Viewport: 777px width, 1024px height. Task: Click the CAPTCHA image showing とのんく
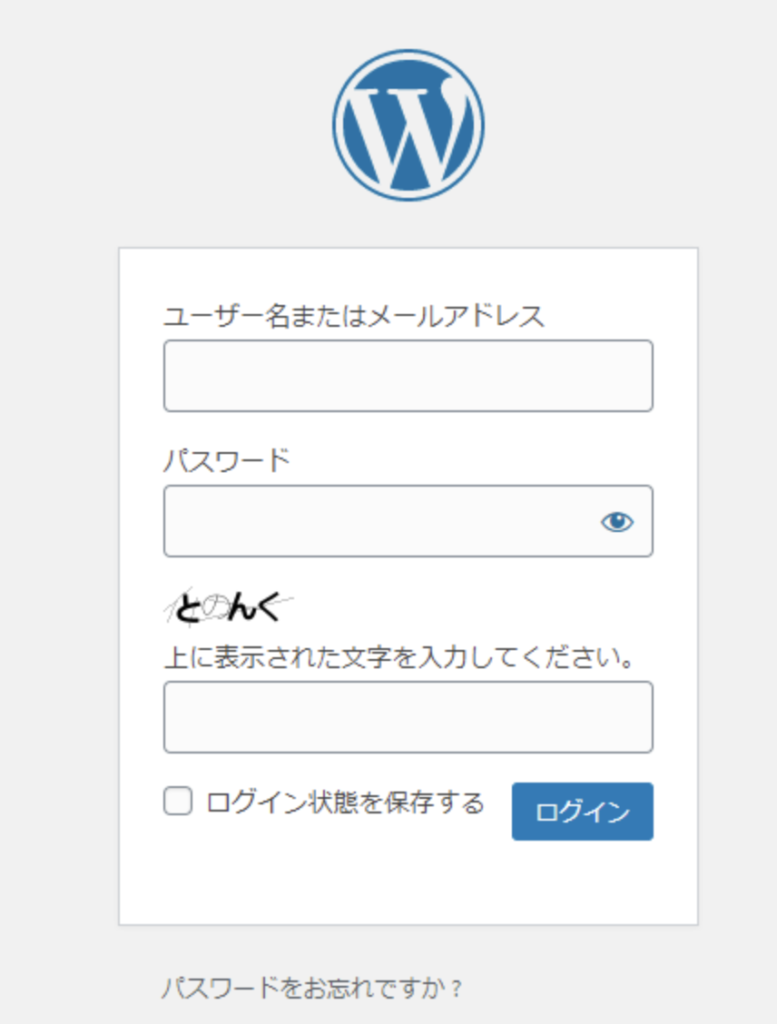229,607
